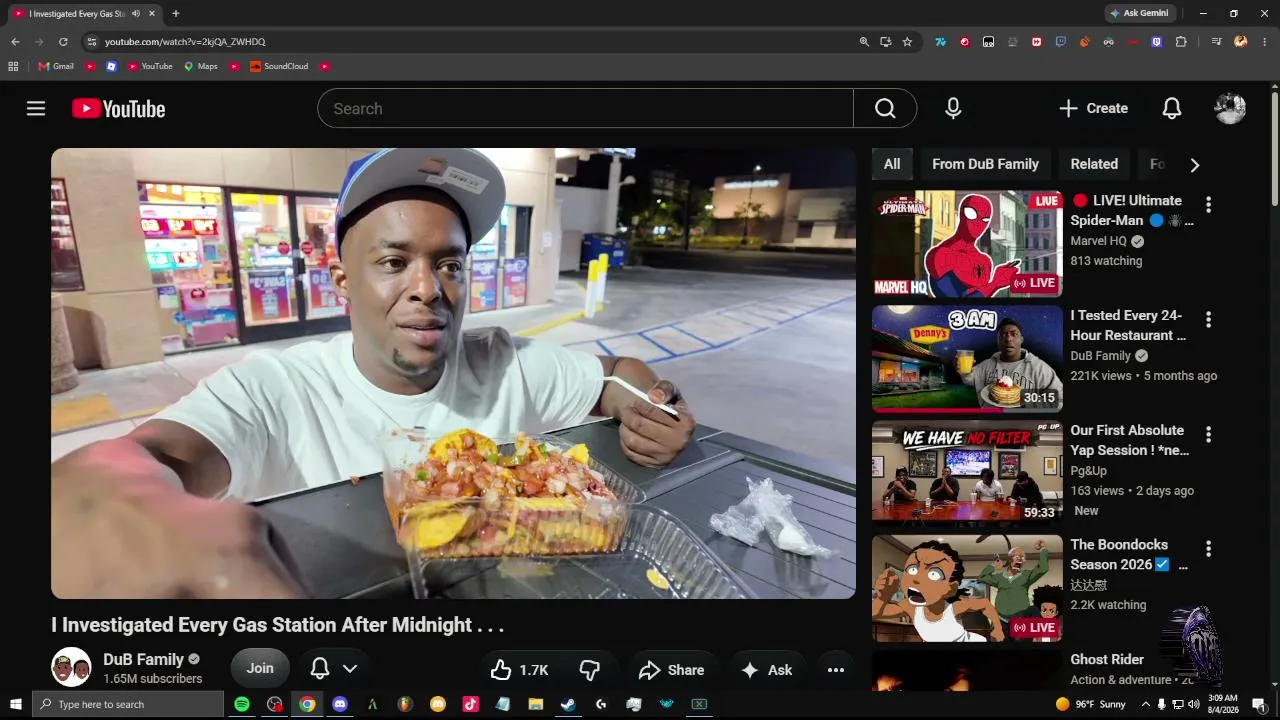Search with your voice microphone icon
Screen dimensions: 1280x720
[x=953, y=108]
